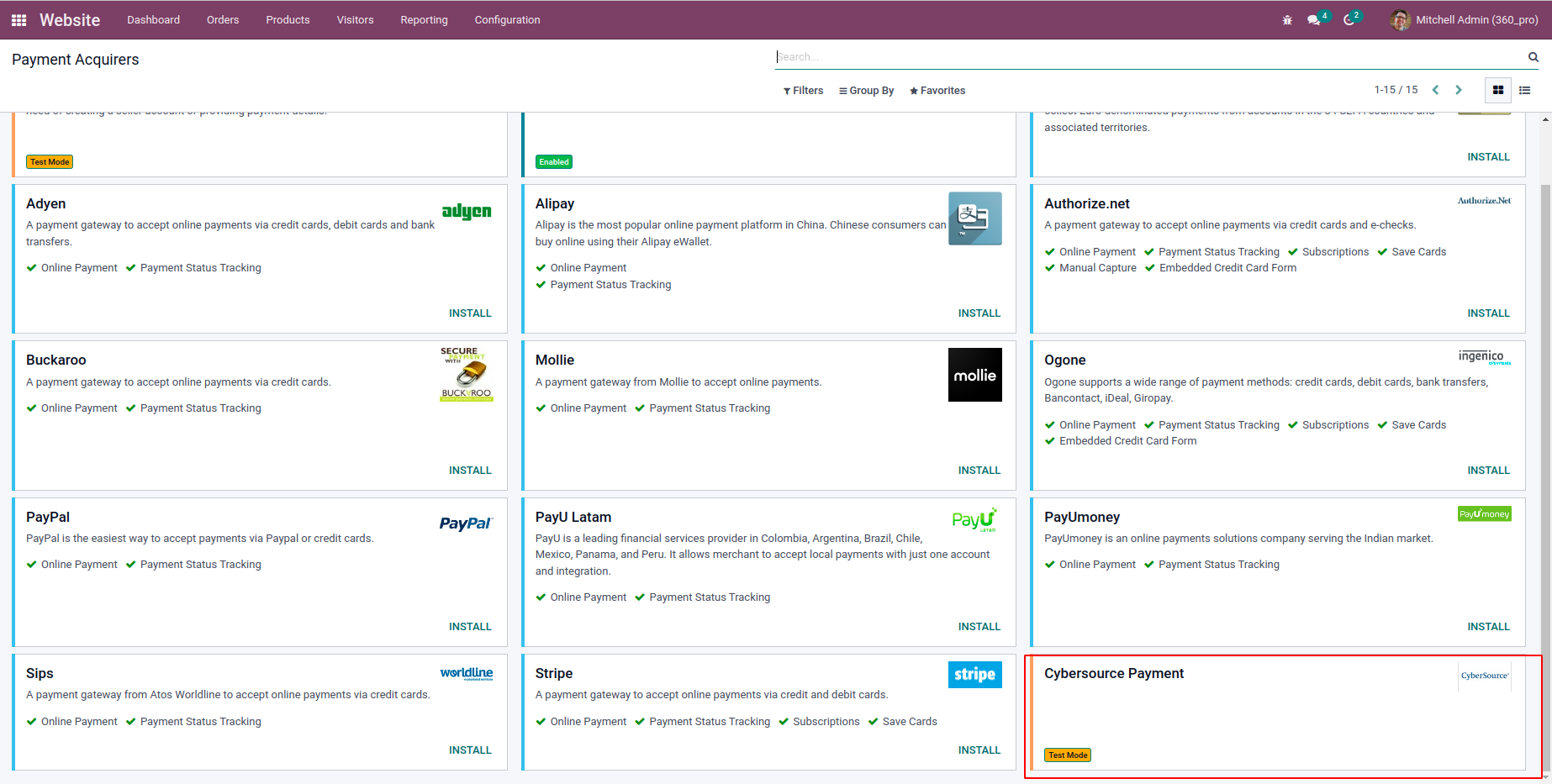Install the Ogone acquirer
The width and height of the screenshot is (1552, 784).
(1489, 471)
